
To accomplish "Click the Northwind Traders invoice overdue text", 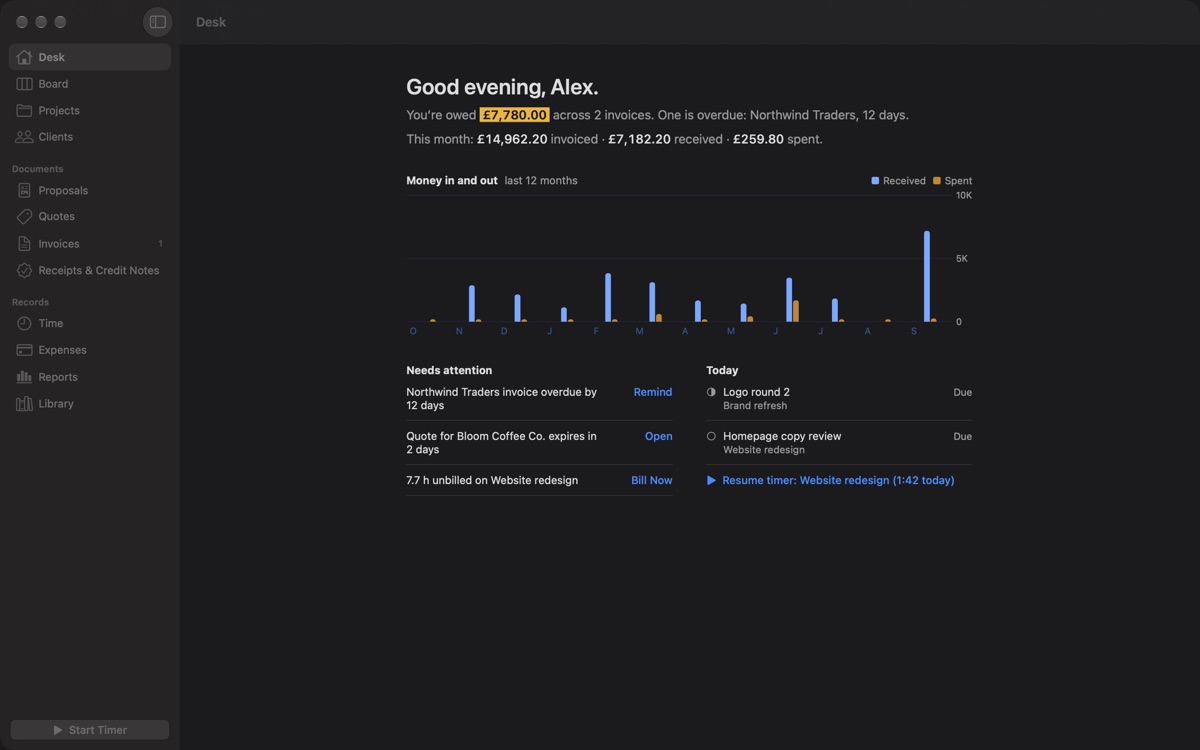I will click(x=501, y=399).
